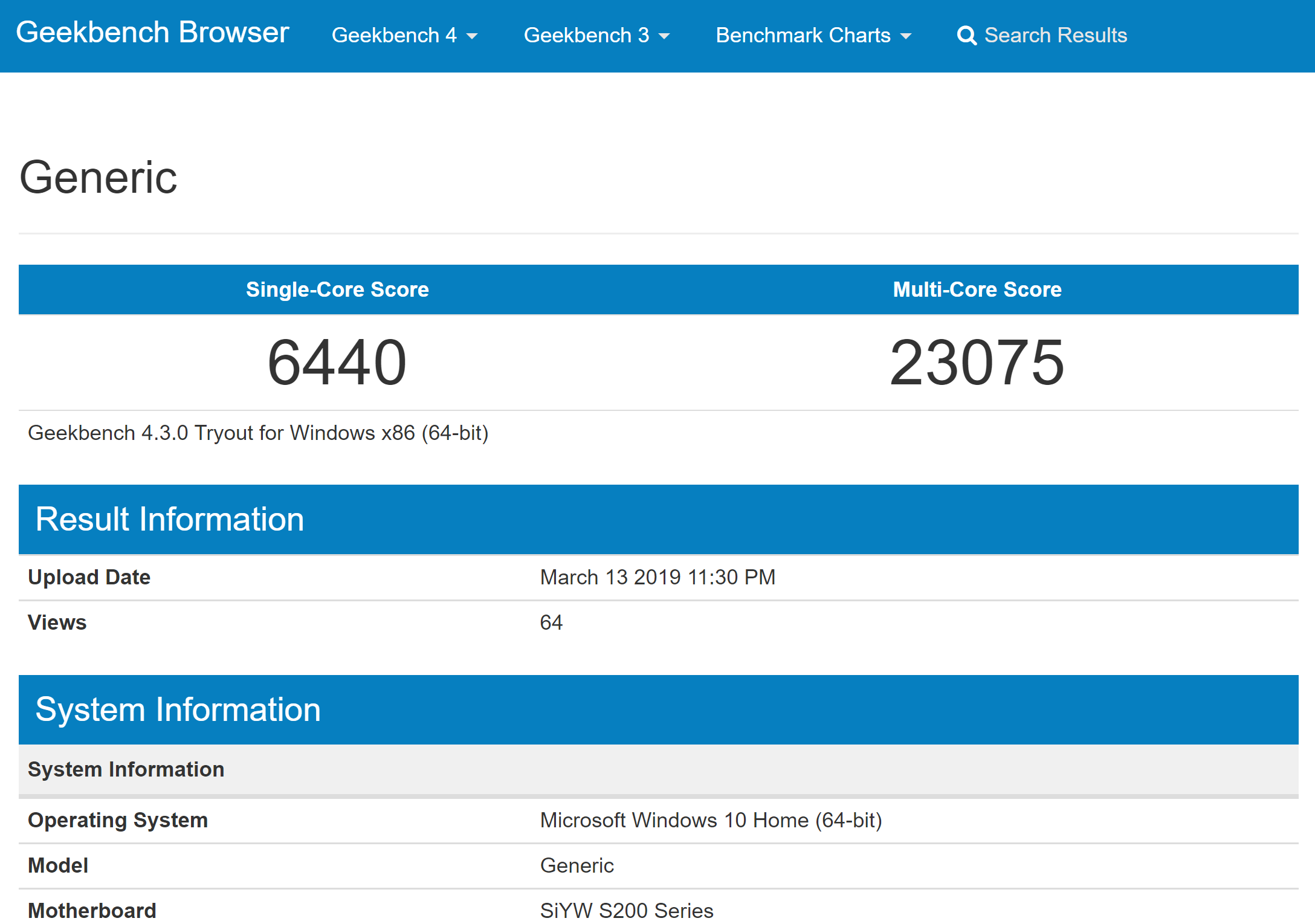Open the Geekbench 3 dropdown menu
The height and width of the screenshot is (924, 1315).
pos(596,35)
